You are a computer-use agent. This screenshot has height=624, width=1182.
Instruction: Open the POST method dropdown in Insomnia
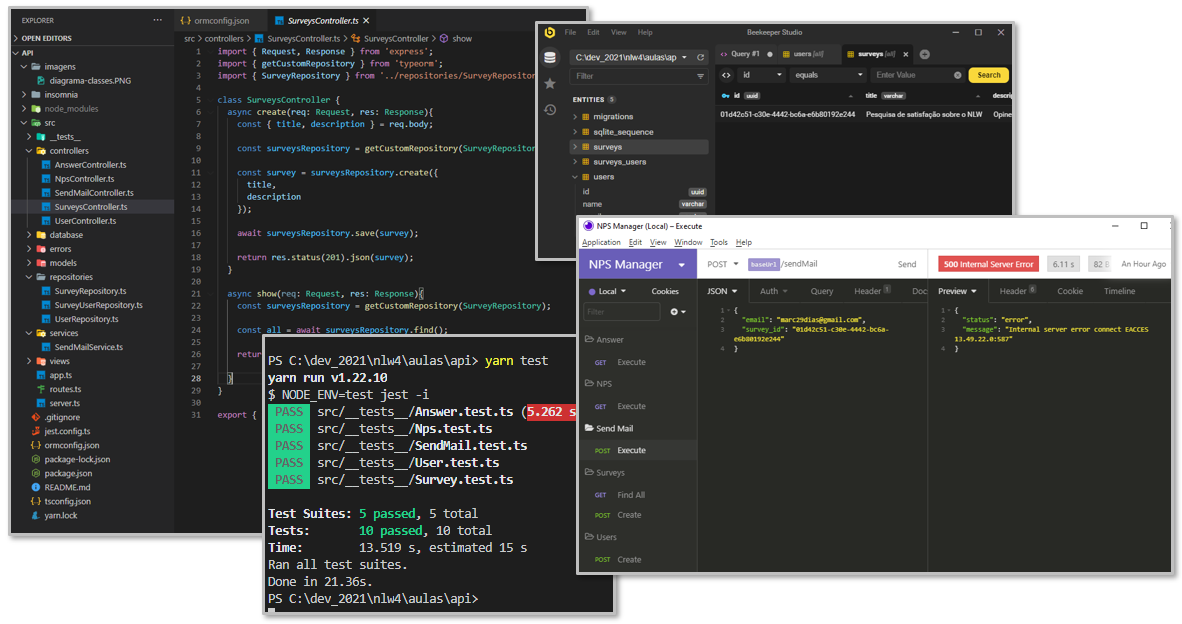pyautogui.click(x=722, y=265)
